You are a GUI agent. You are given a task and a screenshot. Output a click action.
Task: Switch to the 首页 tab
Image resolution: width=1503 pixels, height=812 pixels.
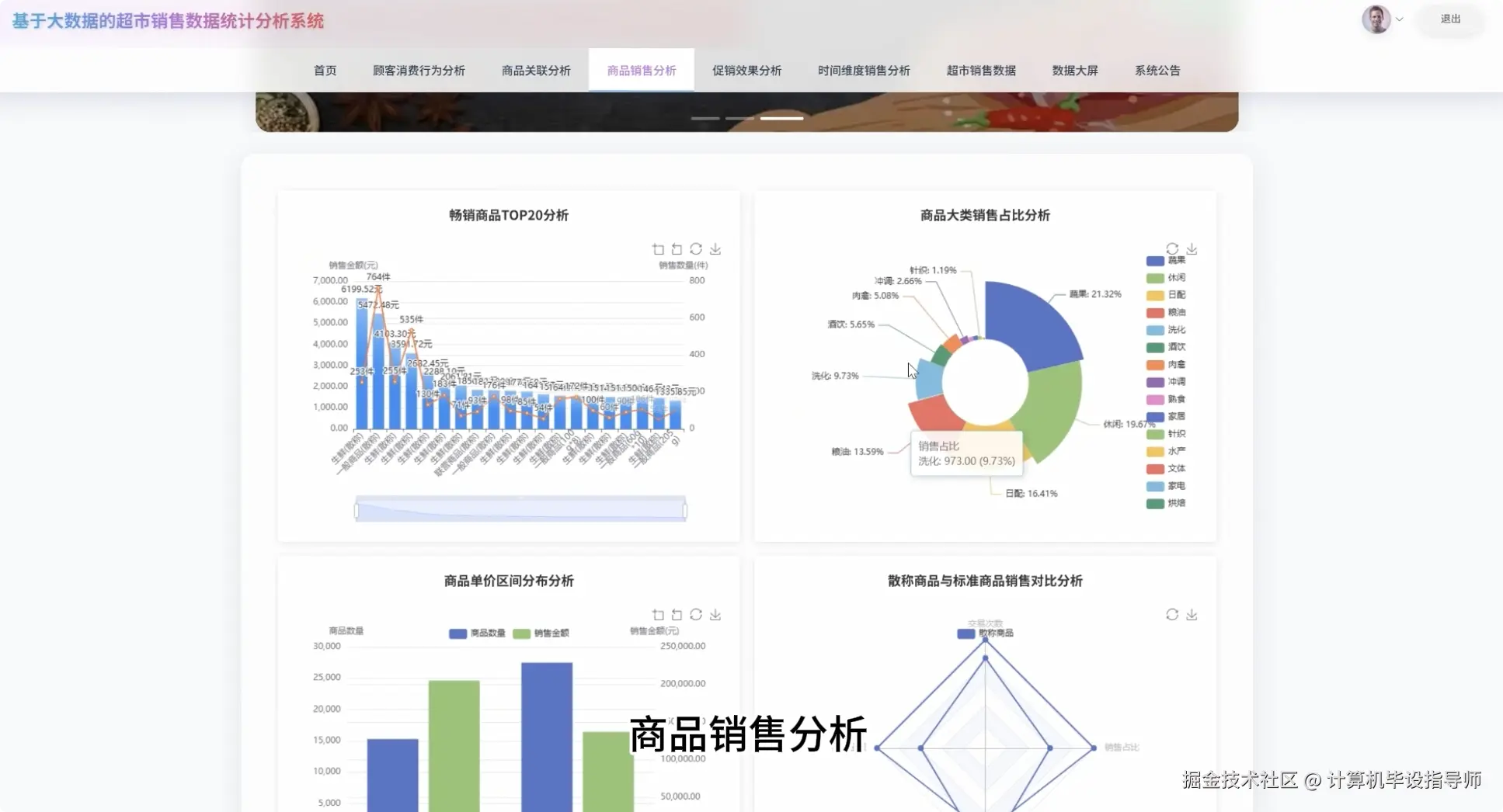click(x=325, y=70)
